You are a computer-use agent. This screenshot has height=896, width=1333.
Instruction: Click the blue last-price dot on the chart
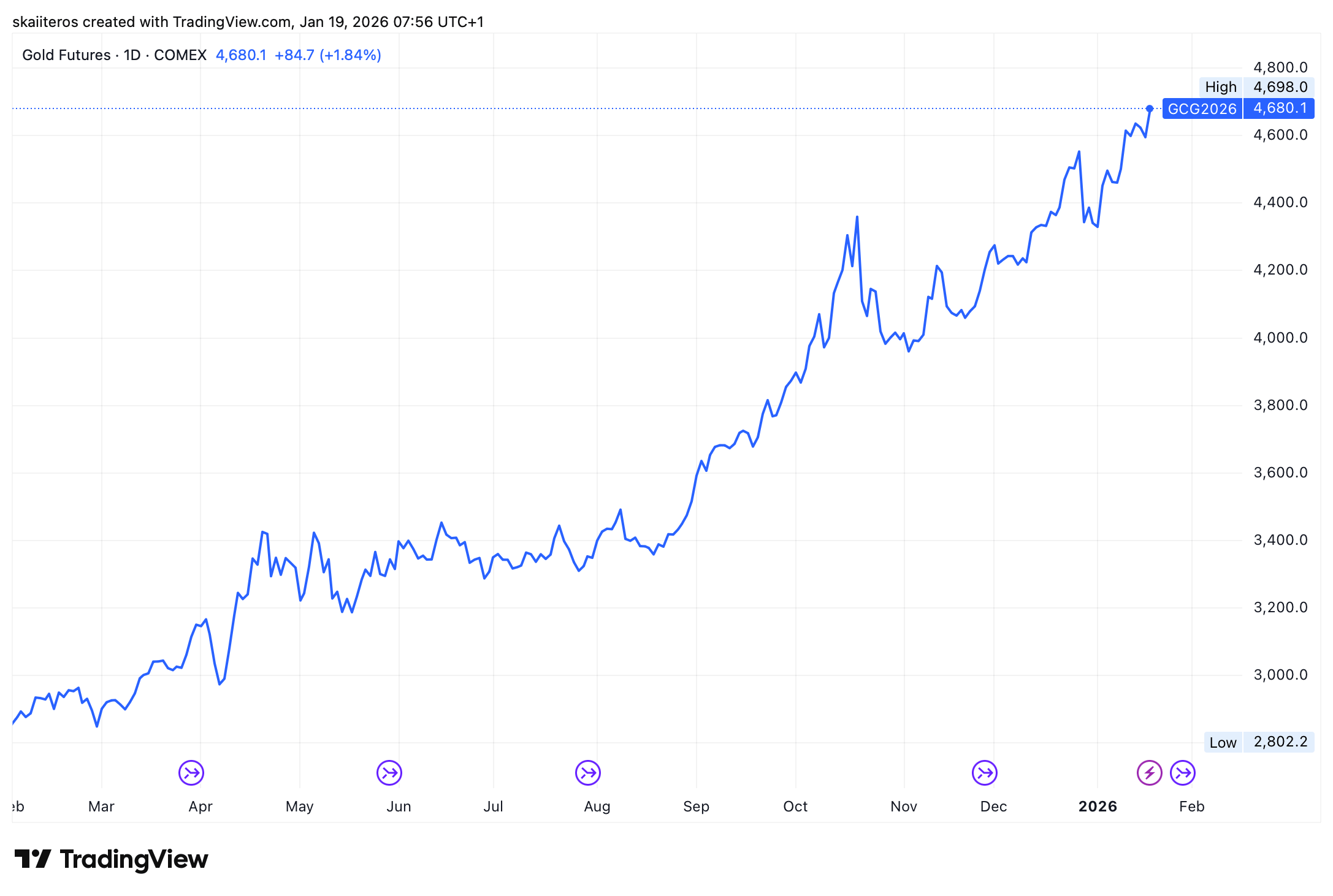click(x=1148, y=109)
